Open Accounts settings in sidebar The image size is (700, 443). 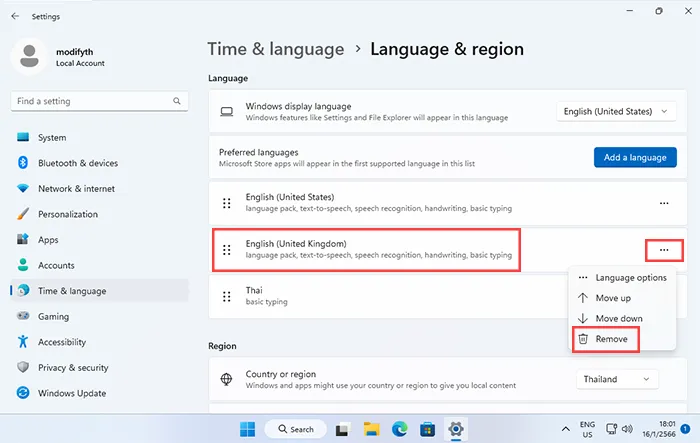(x=99, y=265)
